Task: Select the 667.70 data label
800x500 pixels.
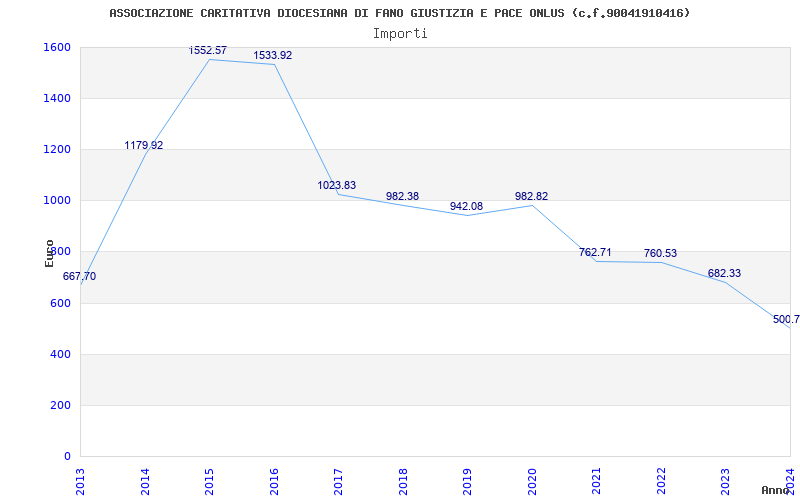Action: click(80, 276)
